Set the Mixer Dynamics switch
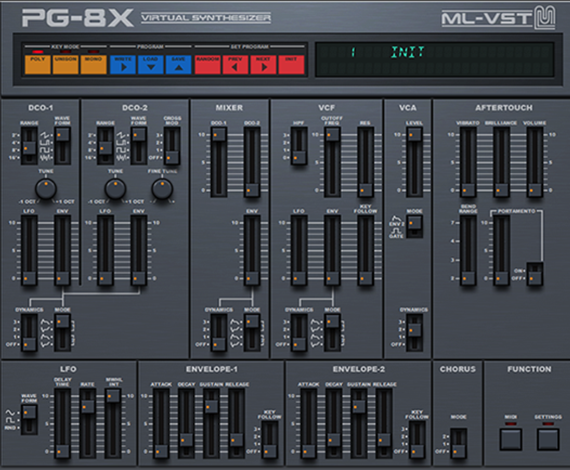The height and width of the screenshot is (470, 570). tap(218, 333)
